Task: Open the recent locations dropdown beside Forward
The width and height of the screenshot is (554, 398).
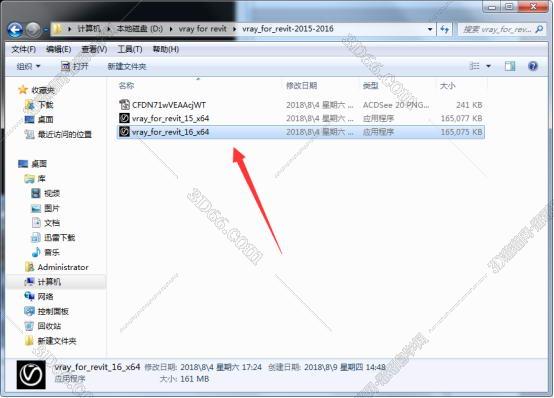Action: click(46, 30)
